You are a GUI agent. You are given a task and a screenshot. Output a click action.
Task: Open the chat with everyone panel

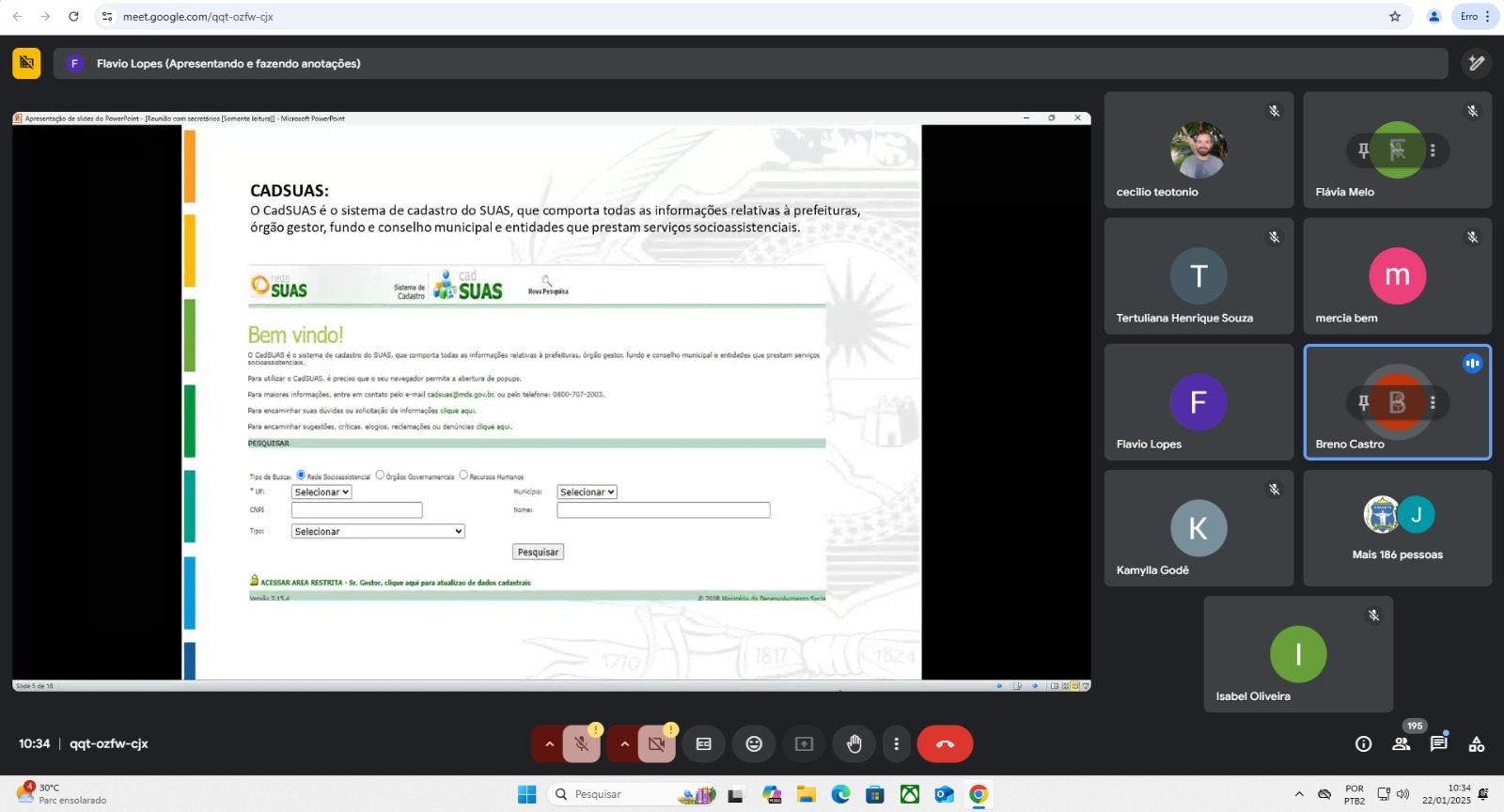tap(1438, 744)
